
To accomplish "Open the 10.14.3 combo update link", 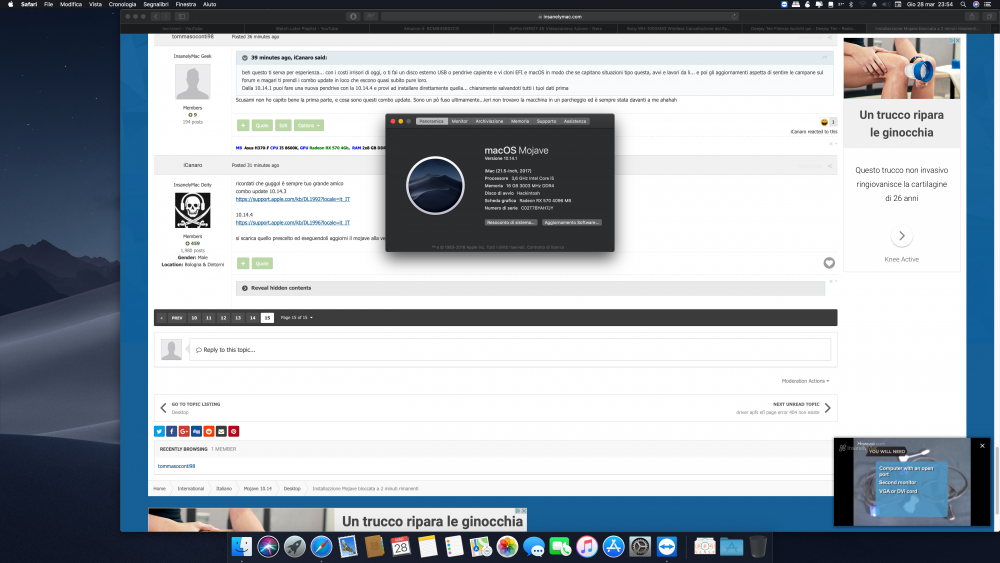I will pos(293,199).
